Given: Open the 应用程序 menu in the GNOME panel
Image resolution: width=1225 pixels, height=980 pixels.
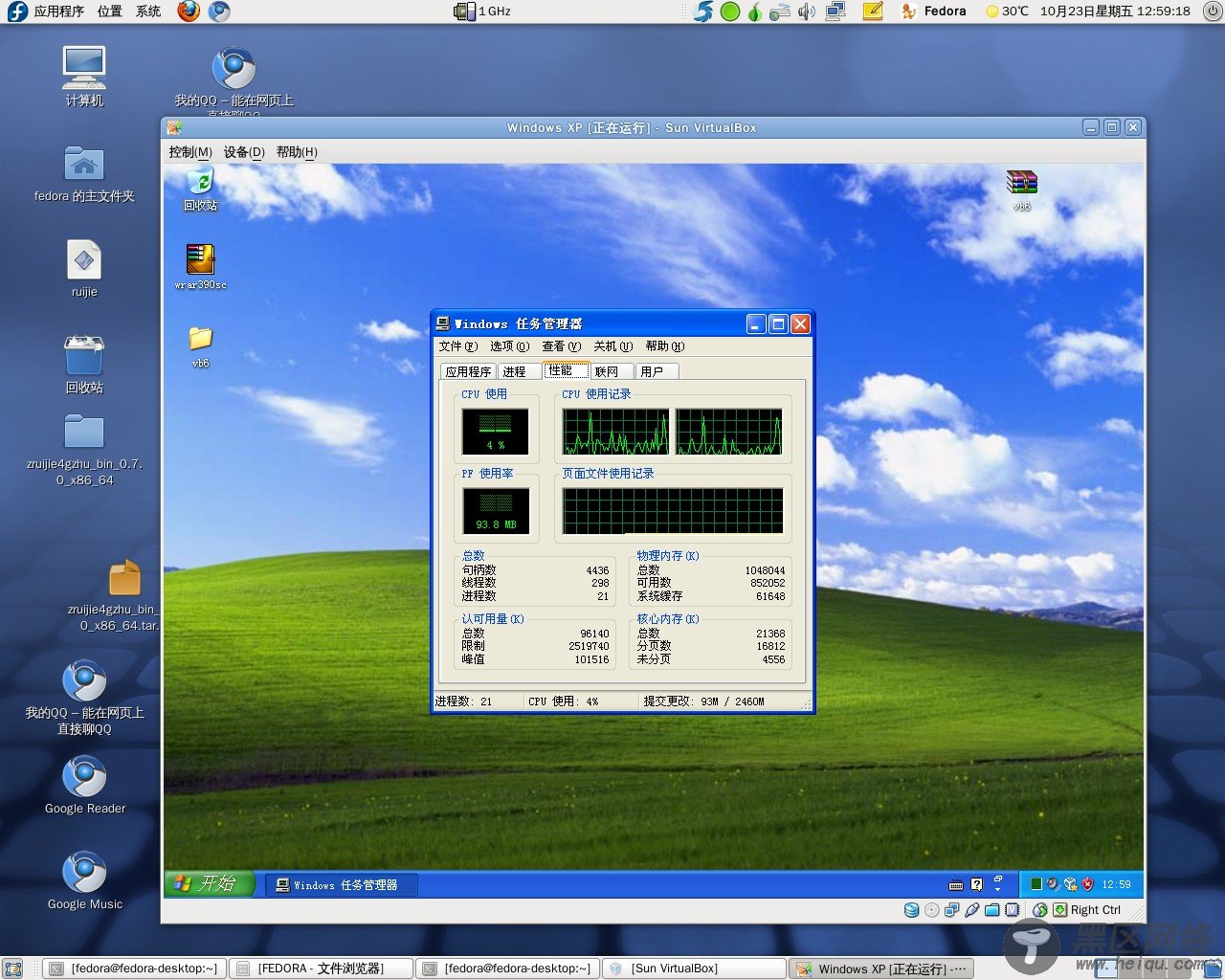Looking at the screenshot, I should coord(58,11).
